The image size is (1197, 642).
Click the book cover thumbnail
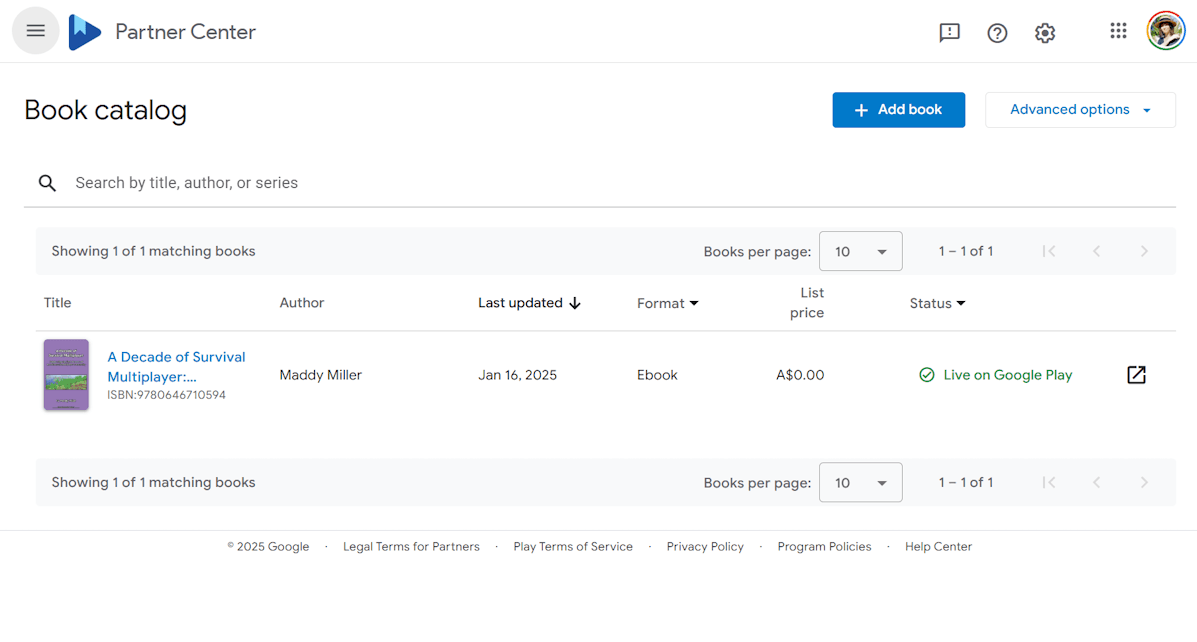(65, 374)
